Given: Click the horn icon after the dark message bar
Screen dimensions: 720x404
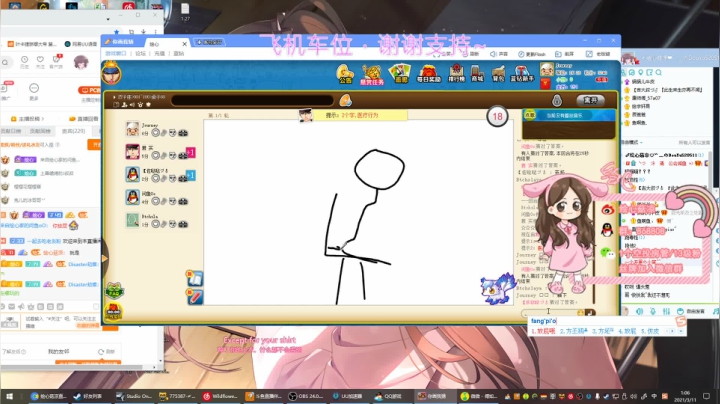Looking at the screenshot, I should pos(345,100).
